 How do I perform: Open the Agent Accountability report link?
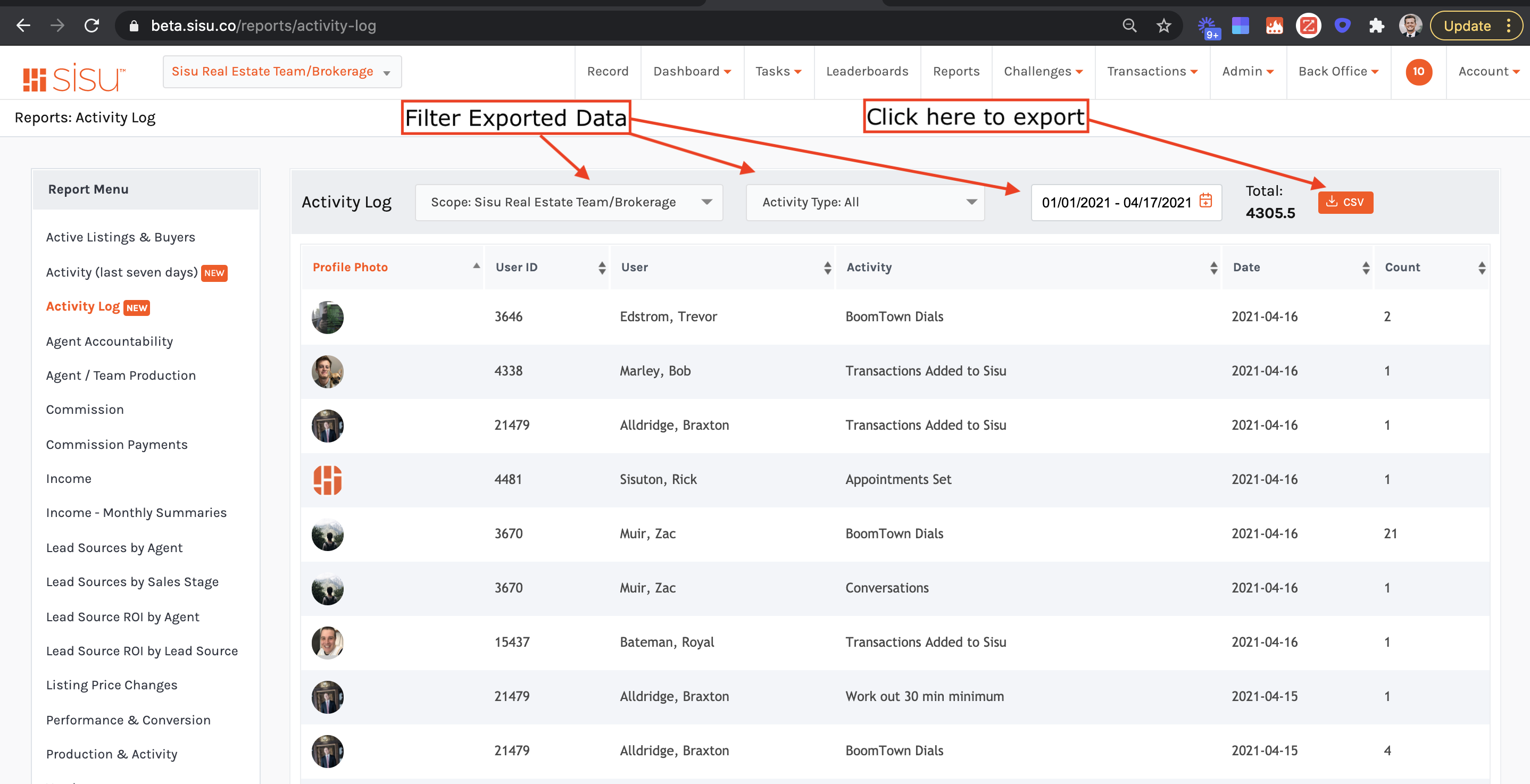tap(109, 341)
